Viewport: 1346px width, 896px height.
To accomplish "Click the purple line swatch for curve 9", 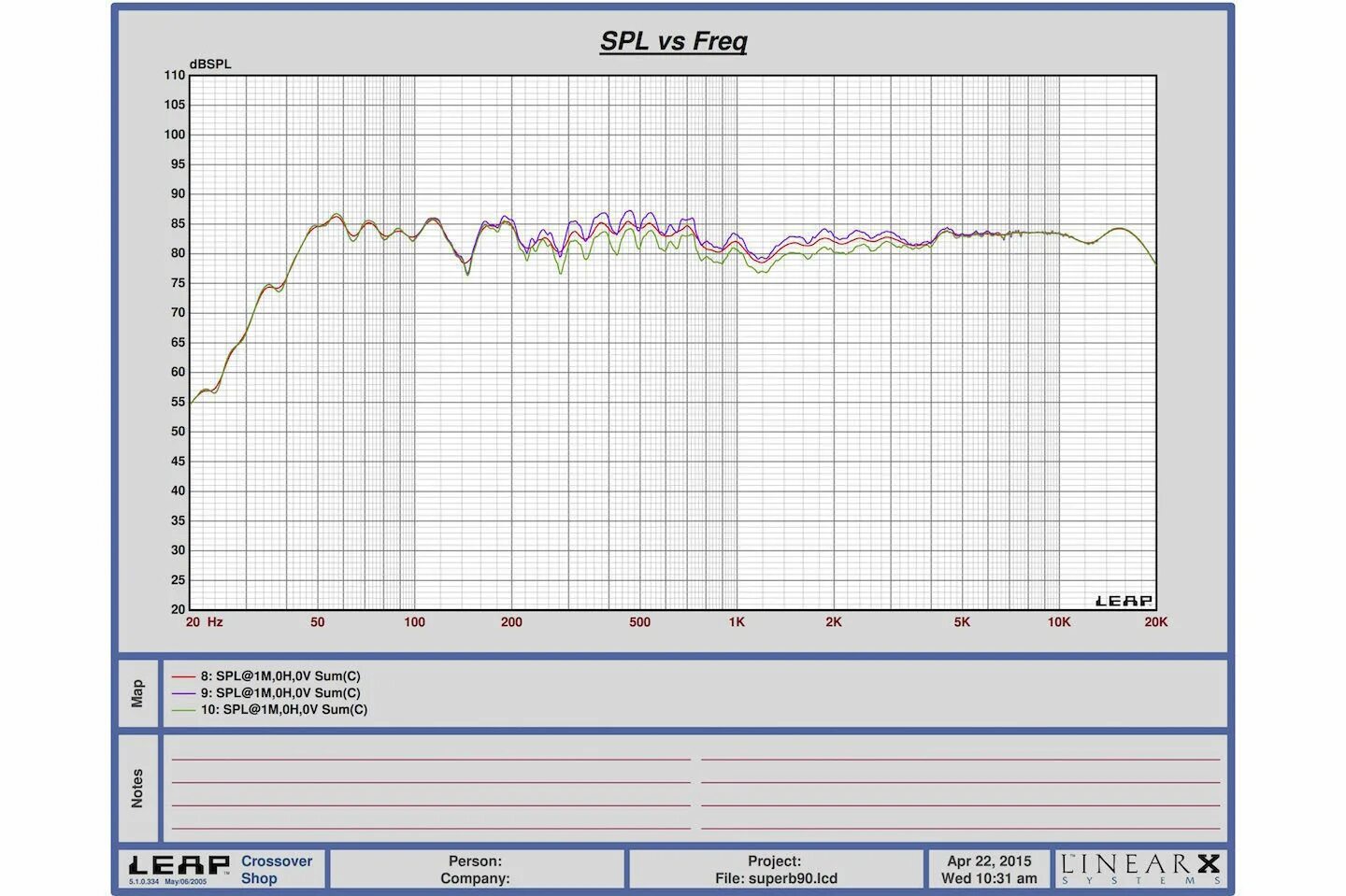I will (183, 693).
